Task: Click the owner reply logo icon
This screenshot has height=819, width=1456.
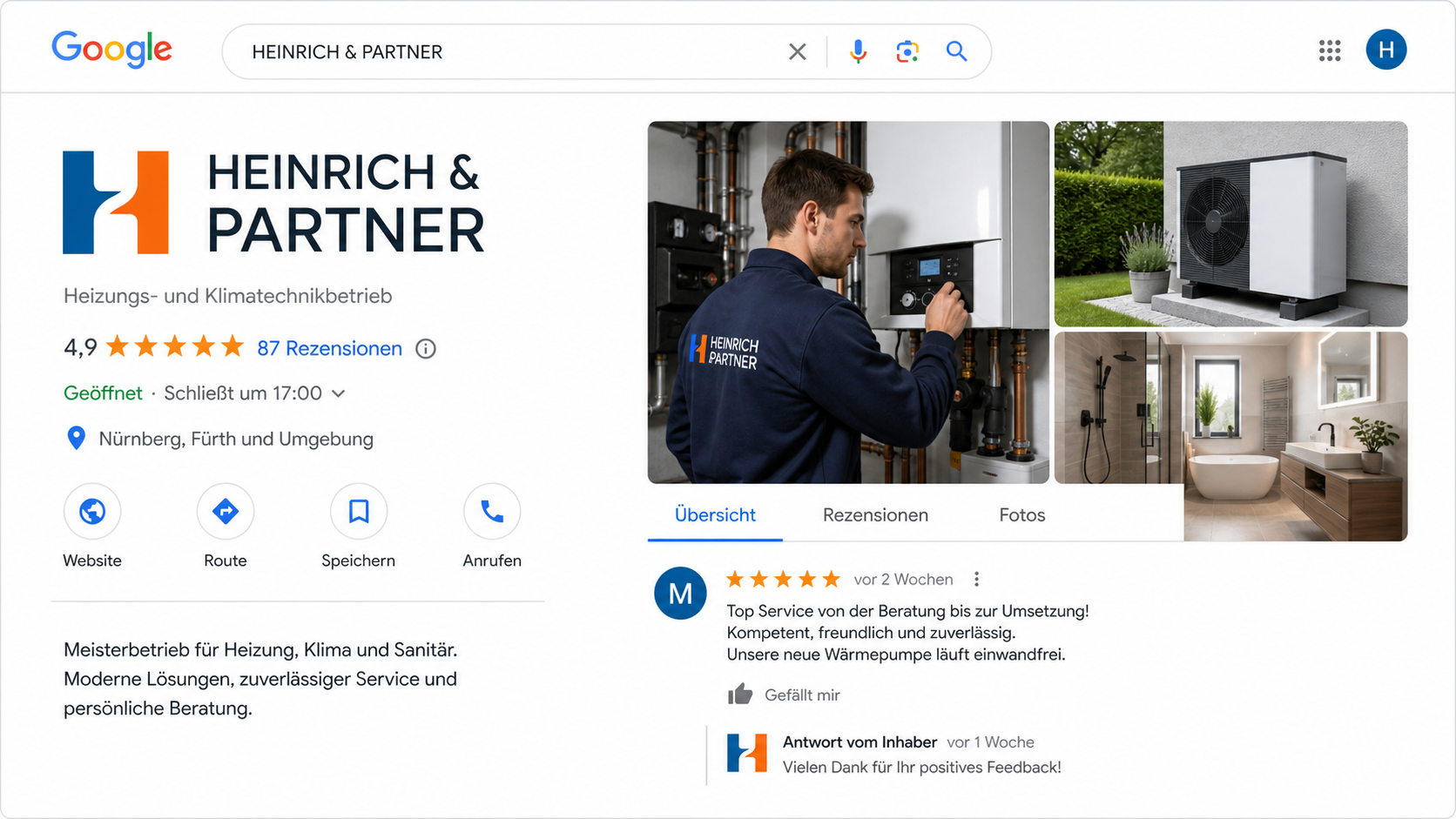Action: (x=747, y=753)
